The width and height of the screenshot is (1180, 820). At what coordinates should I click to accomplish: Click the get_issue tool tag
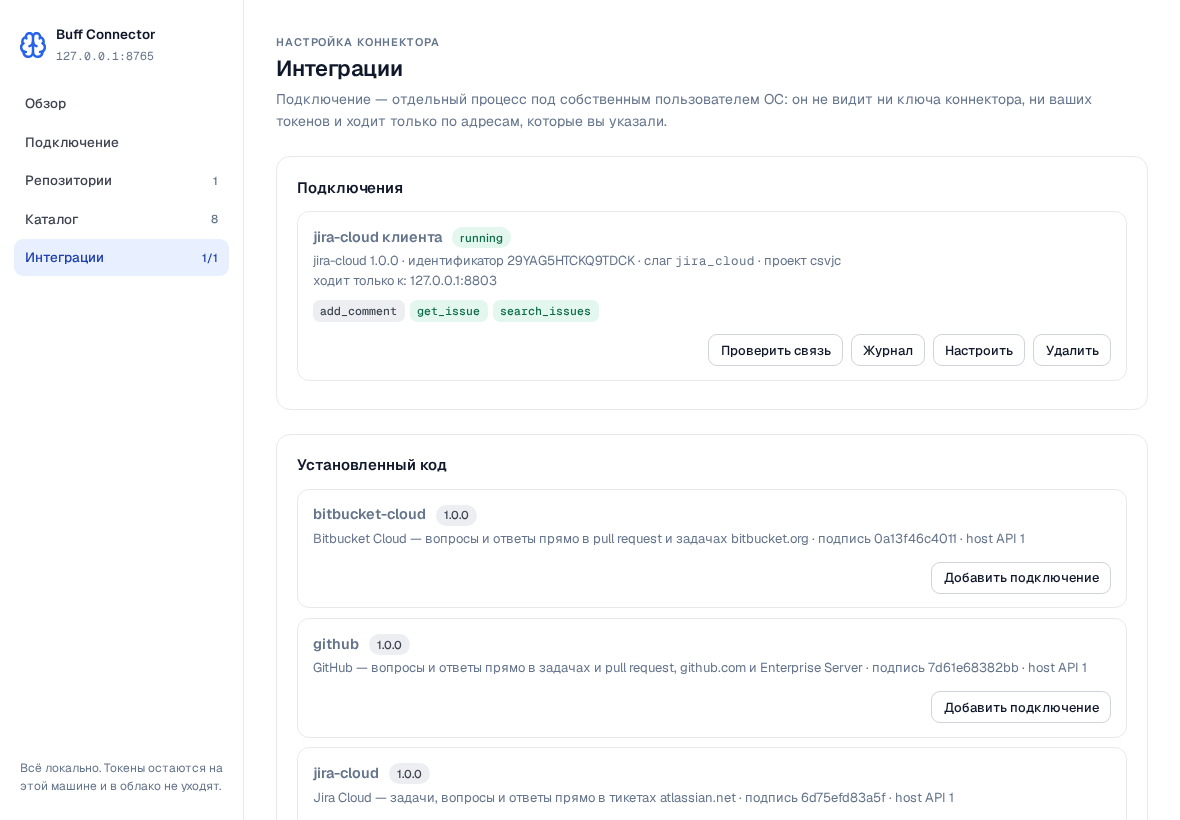(x=449, y=311)
